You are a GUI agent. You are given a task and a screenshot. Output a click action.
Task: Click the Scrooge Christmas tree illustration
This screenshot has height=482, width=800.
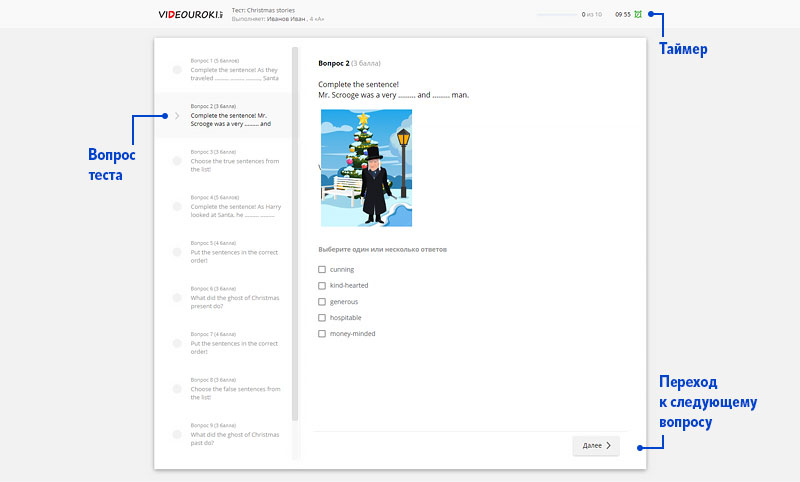click(366, 168)
